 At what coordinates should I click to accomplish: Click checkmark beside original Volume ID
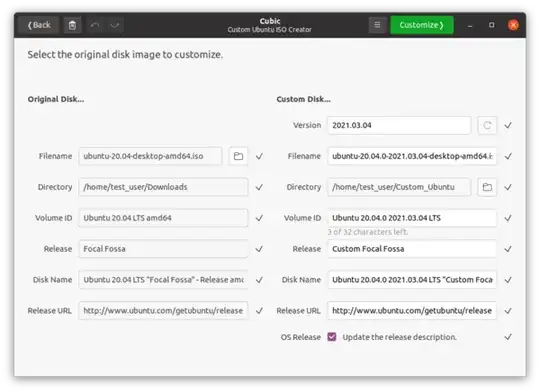pos(259,218)
